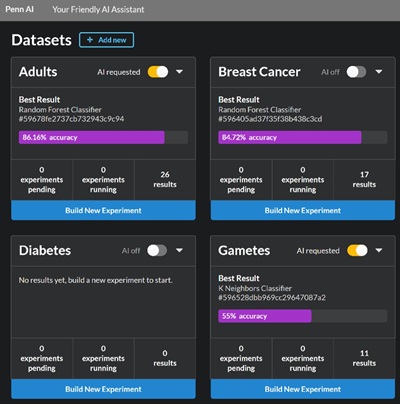
Task: Select Your Friendly AI Assistant header text
Action: (98, 9)
